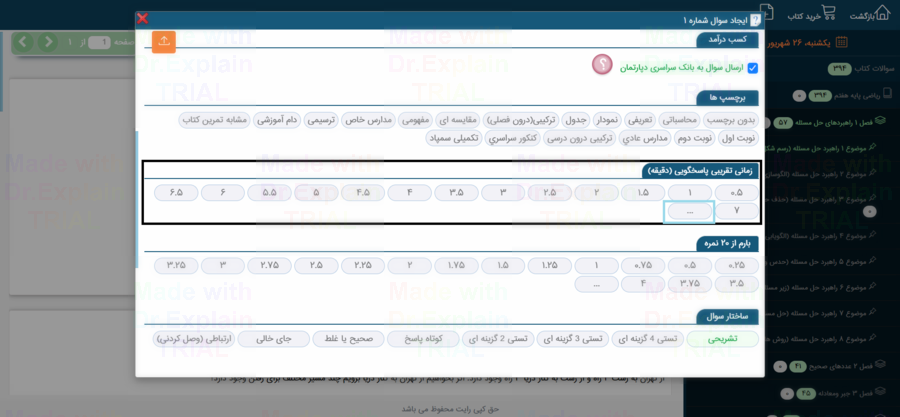The height and width of the screenshot is (417, 900).
Task: Select score 3.75 out of 20
Action: pos(690,283)
